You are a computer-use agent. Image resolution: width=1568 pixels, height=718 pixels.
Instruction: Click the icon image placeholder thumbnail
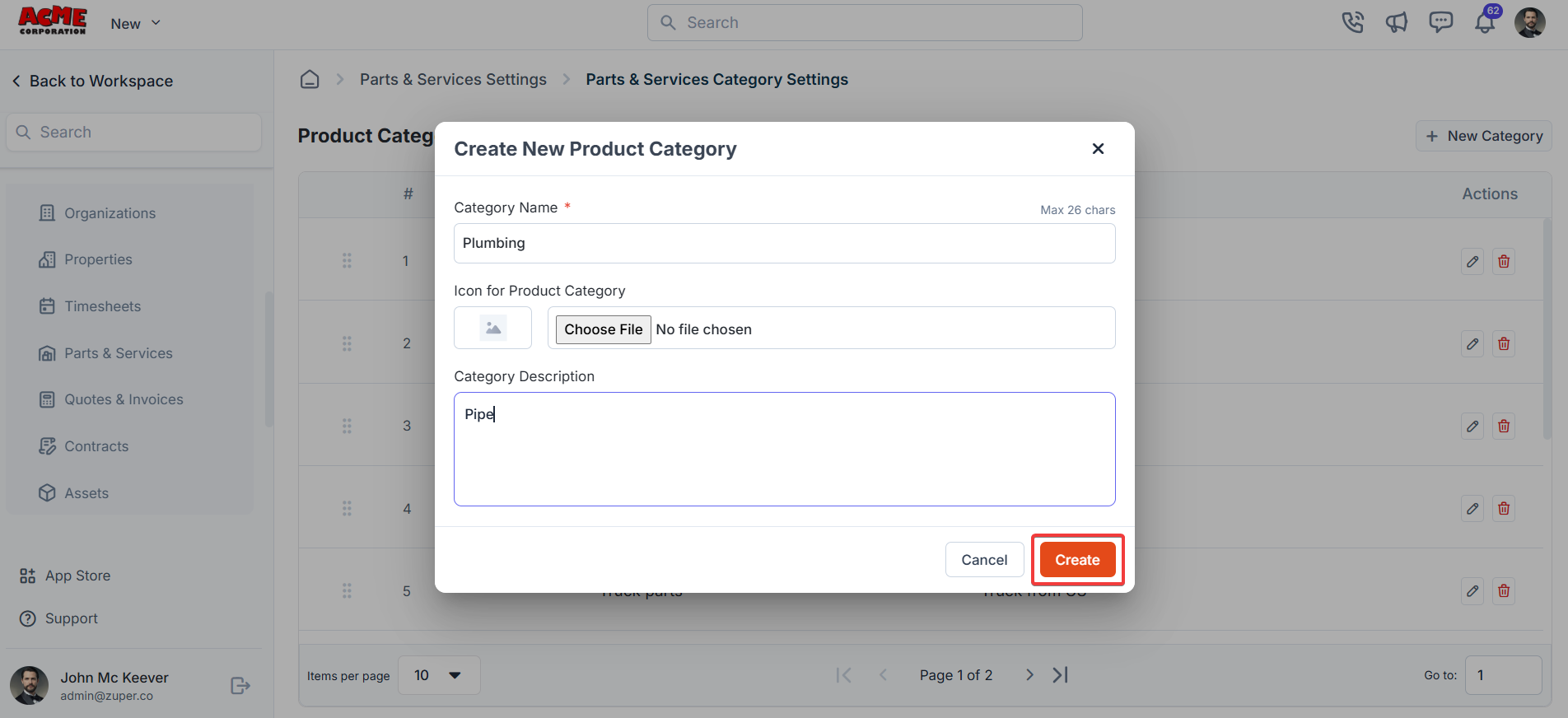pyautogui.click(x=492, y=328)
